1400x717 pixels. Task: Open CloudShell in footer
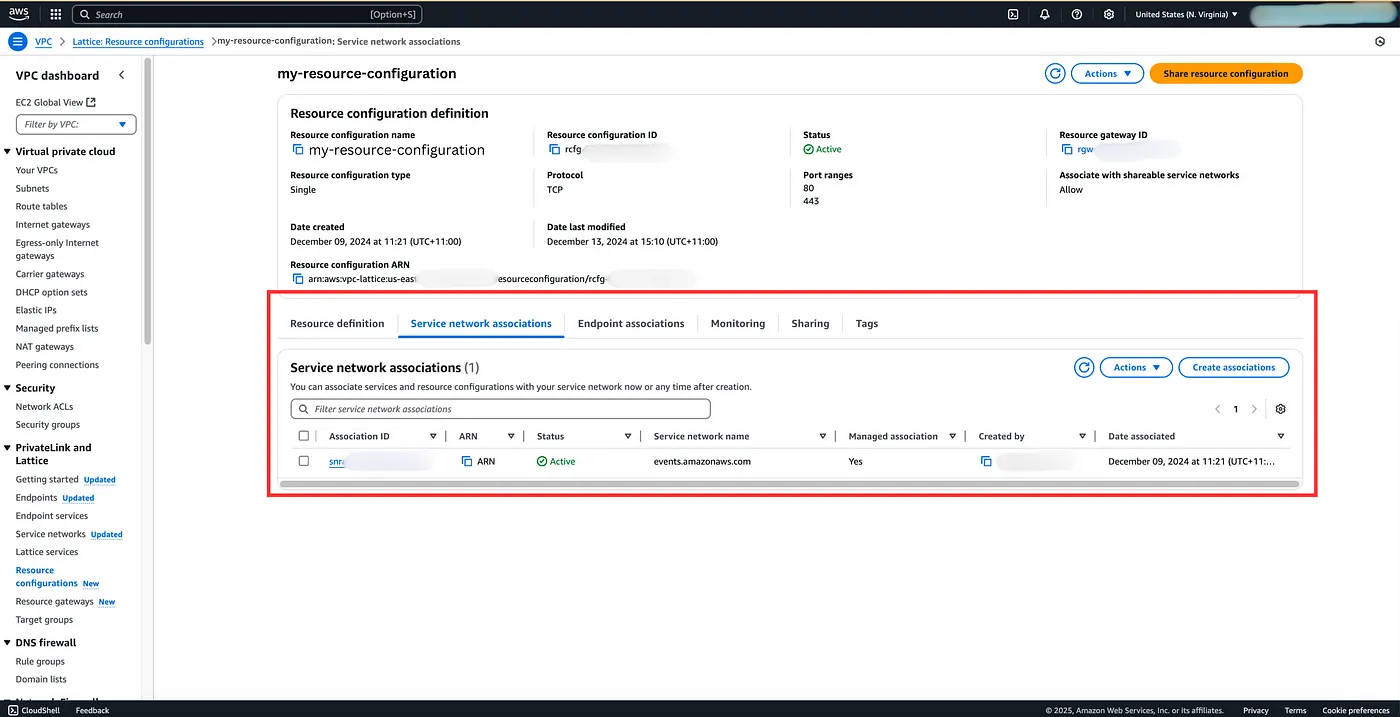33,710
